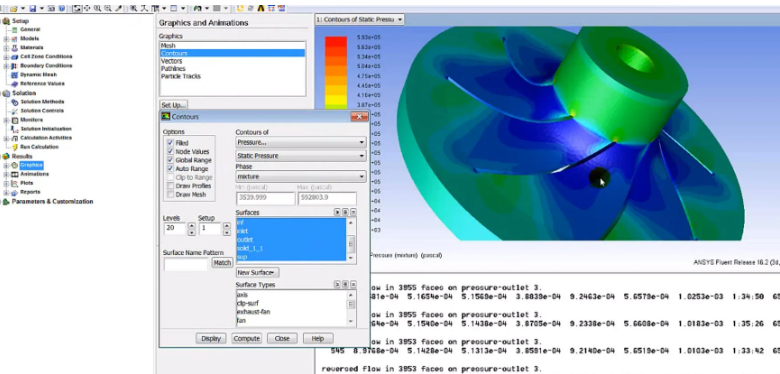
Task: Click the Set Up... button
Action: click(x=174, y=105)
